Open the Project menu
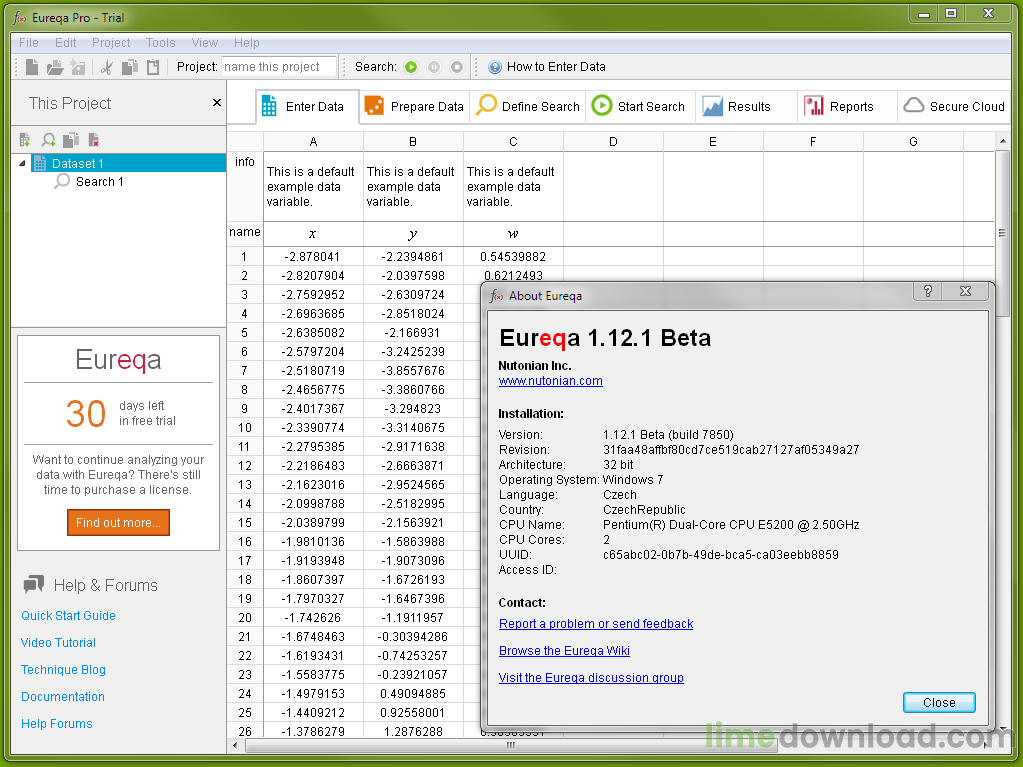 [x=111, y=42]
